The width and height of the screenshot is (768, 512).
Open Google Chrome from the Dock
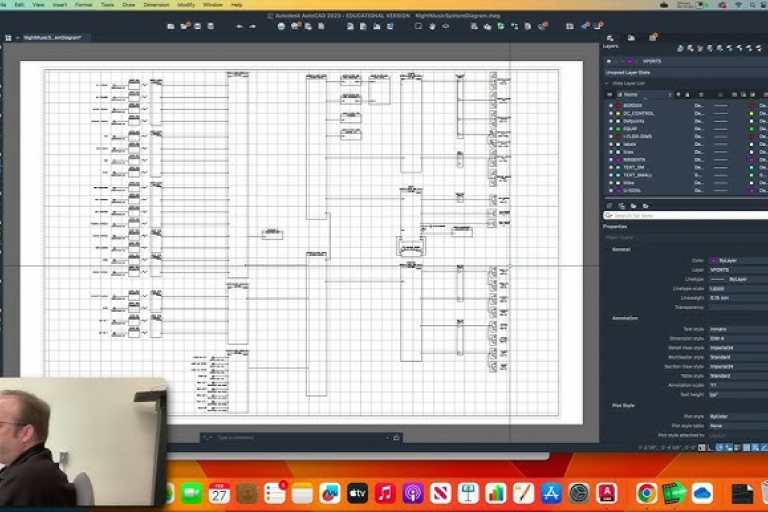(647, 493)
